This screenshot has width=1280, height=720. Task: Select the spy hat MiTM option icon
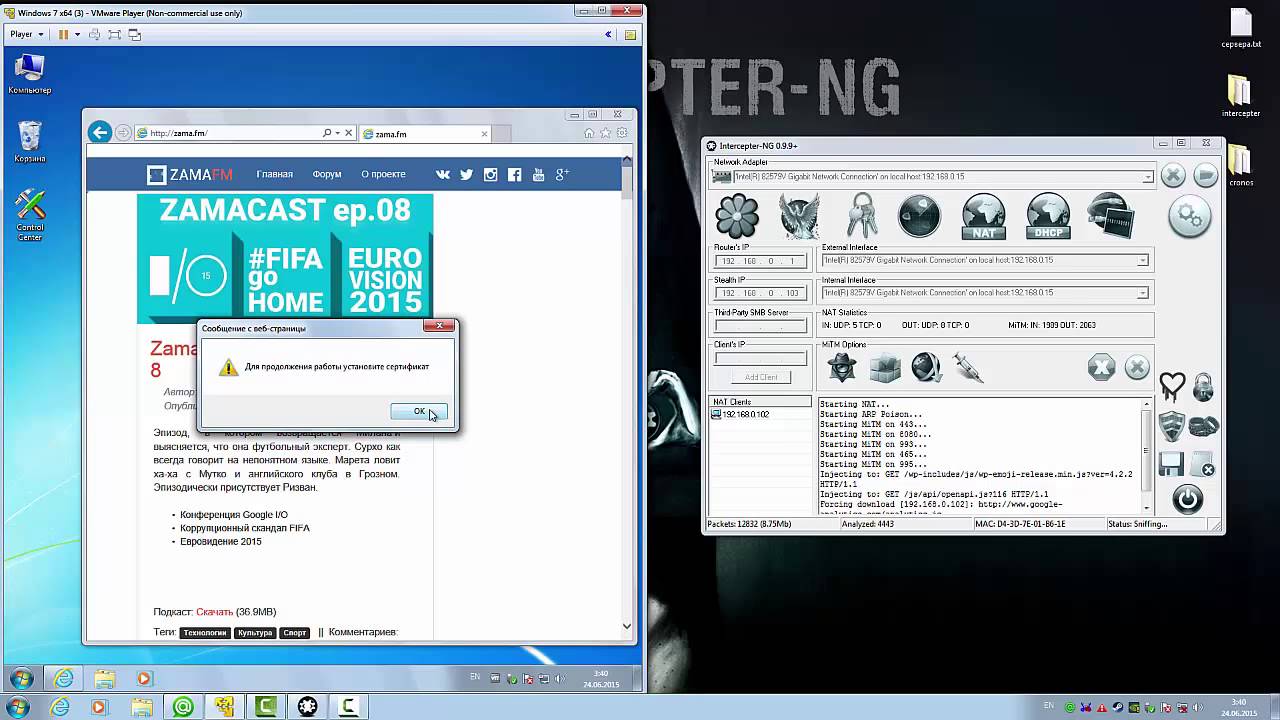tap(842, 367)
